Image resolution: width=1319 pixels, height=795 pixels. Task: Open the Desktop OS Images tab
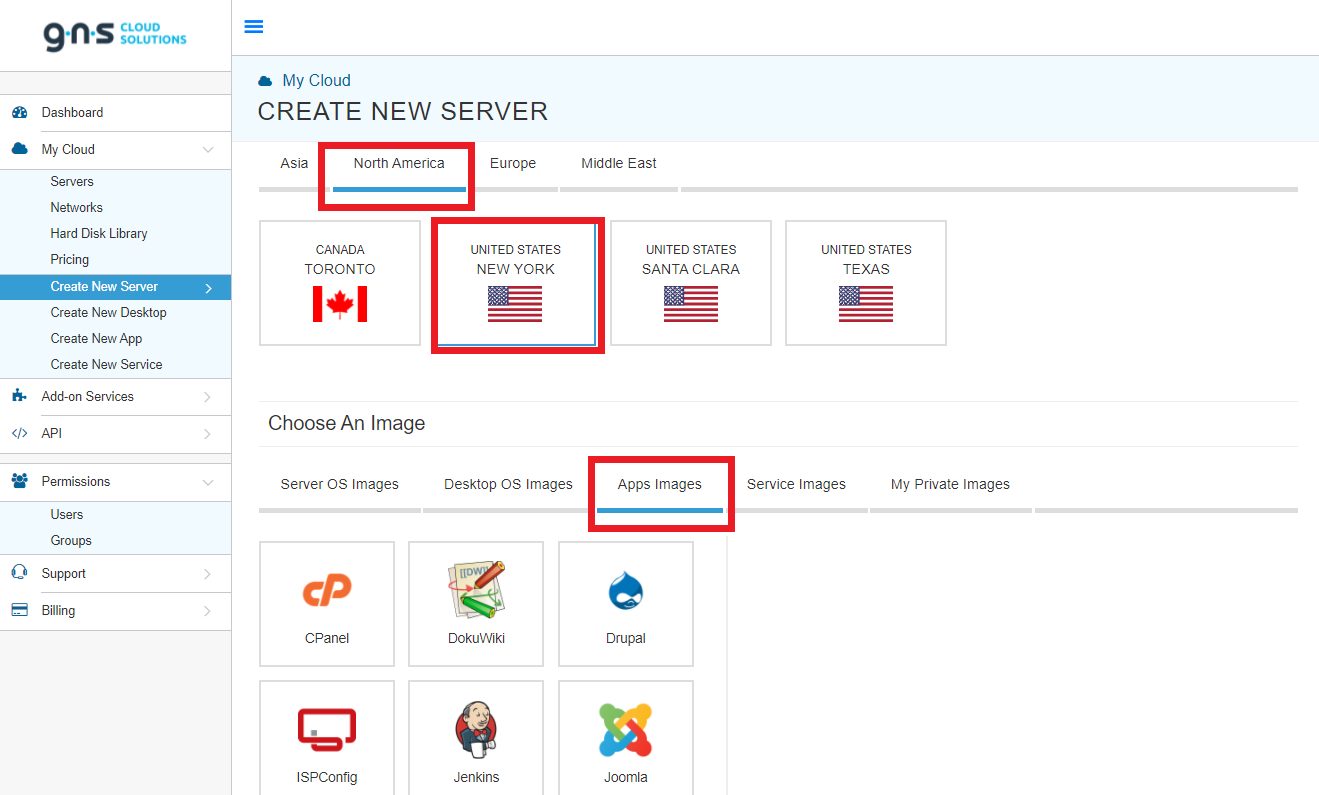[508, 484]
